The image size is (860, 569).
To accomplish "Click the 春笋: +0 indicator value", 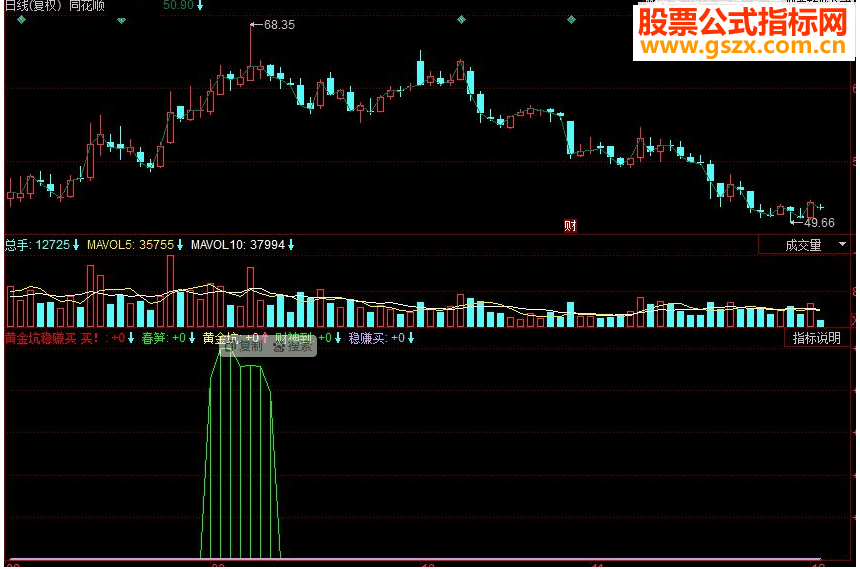I will click(x=168, y=339).
